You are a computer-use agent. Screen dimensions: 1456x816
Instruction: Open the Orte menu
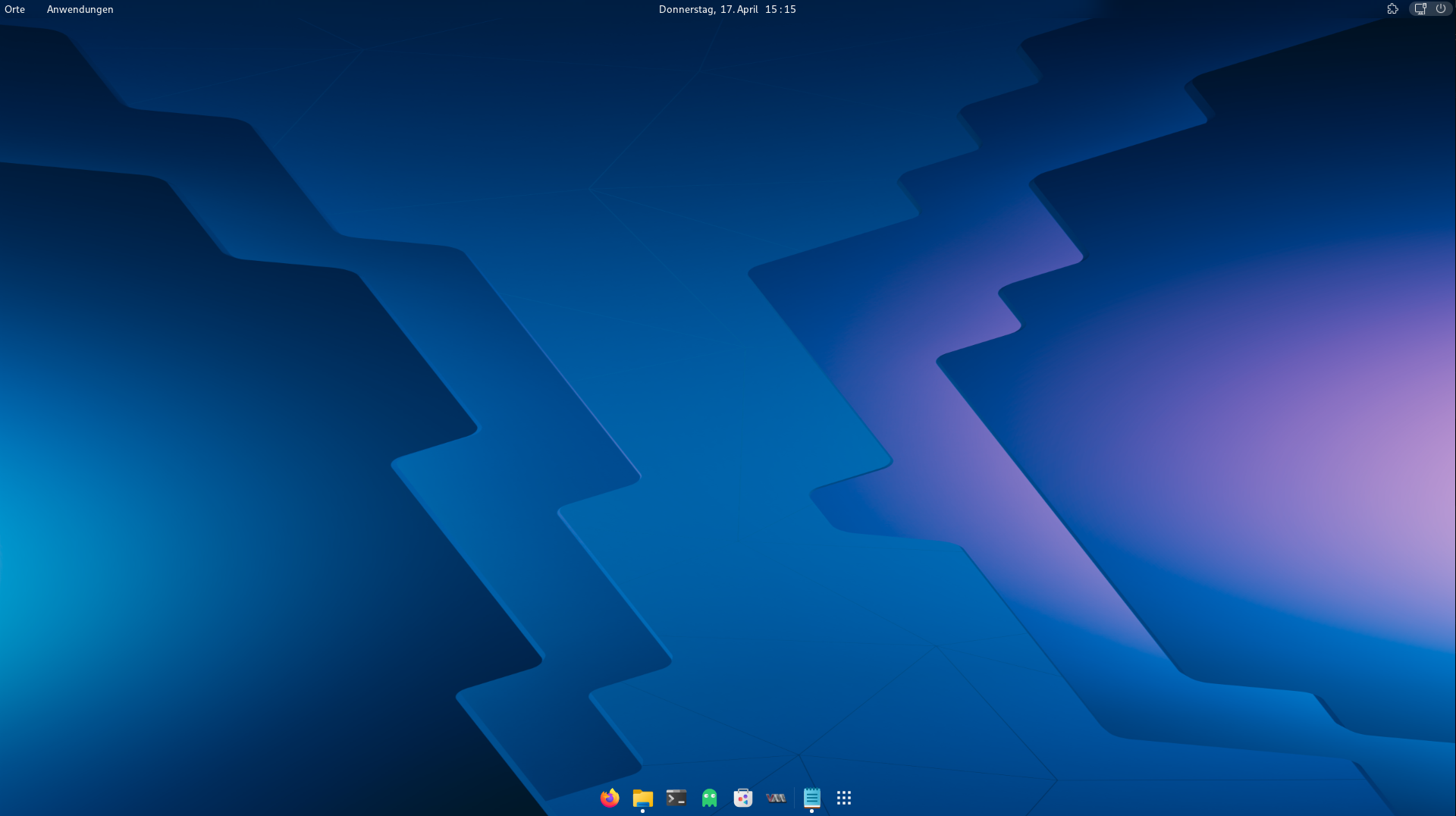click(15, 9)
